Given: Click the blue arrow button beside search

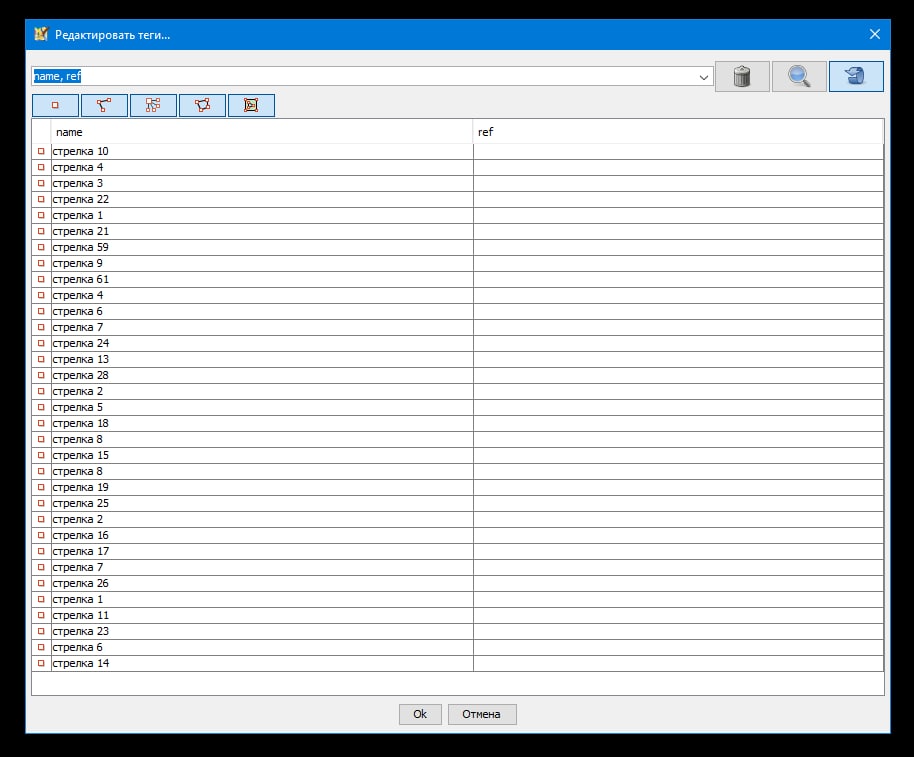Looking at the screenshot, I should click(x=856, y=76).
